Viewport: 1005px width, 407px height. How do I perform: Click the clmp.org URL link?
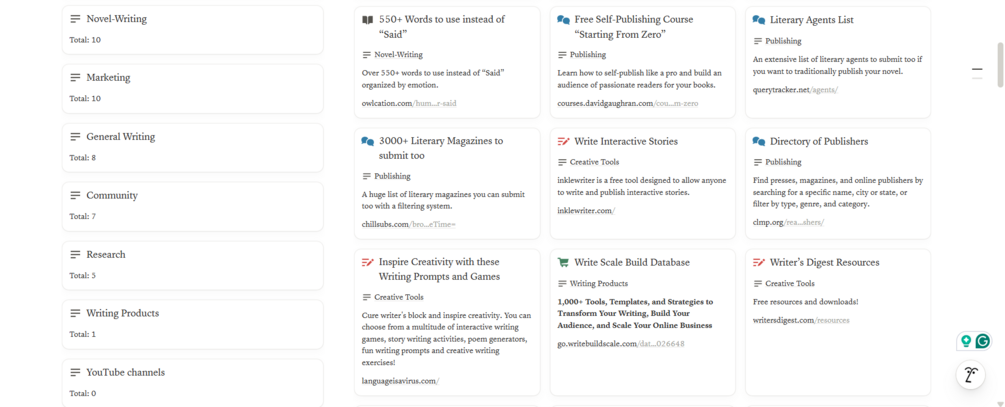coord(788,222)
